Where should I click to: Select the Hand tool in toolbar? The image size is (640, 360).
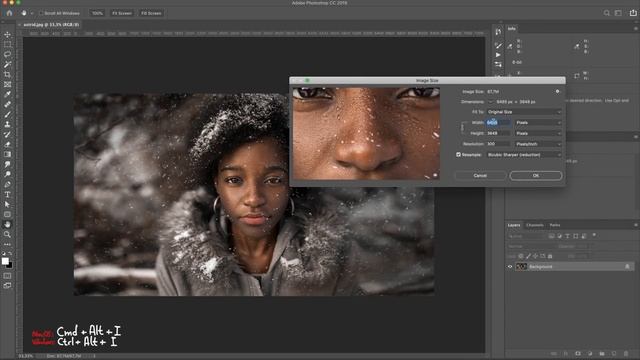point(7,224)
